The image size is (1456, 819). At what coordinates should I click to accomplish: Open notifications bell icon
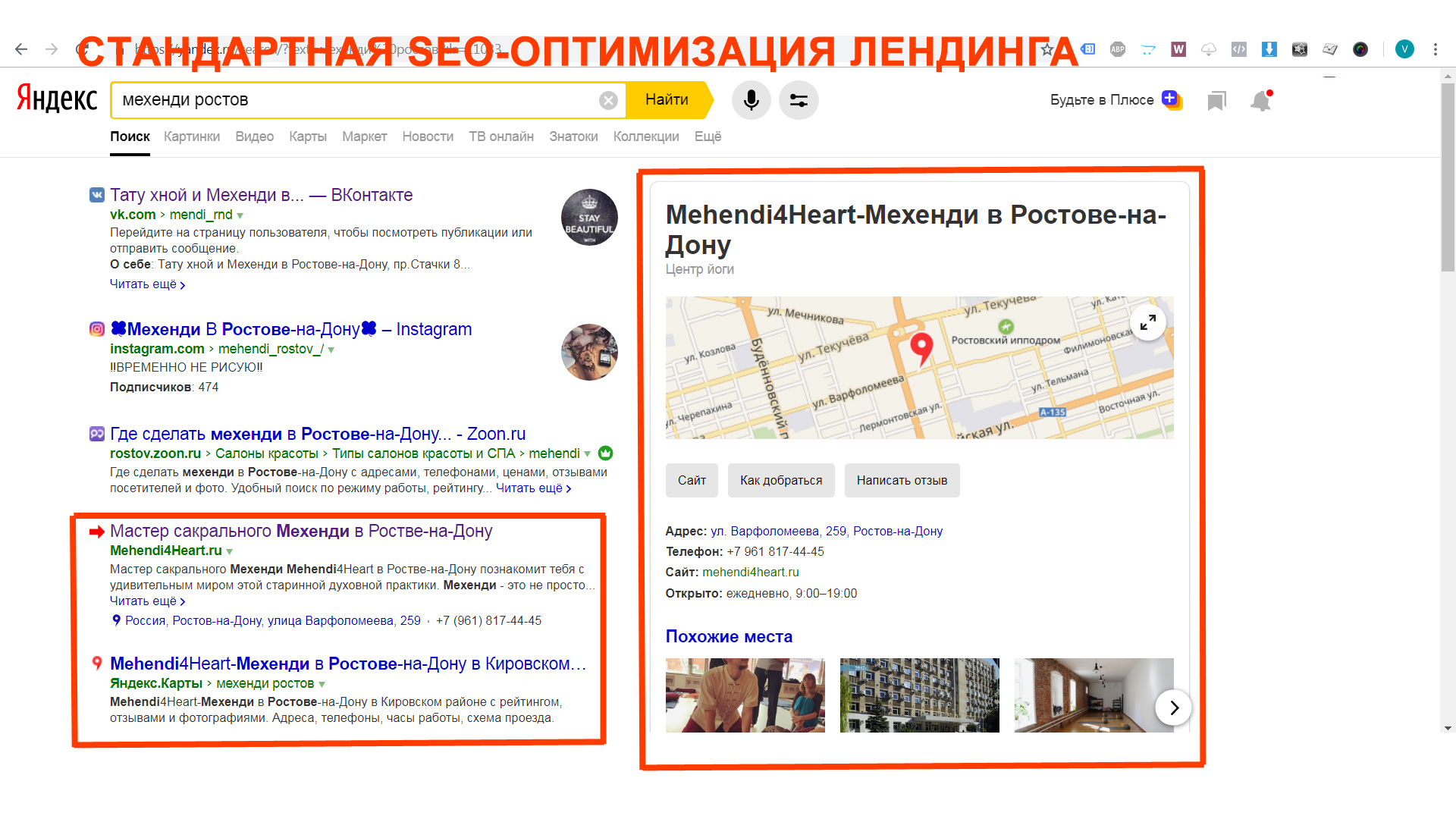(1261, 100)
